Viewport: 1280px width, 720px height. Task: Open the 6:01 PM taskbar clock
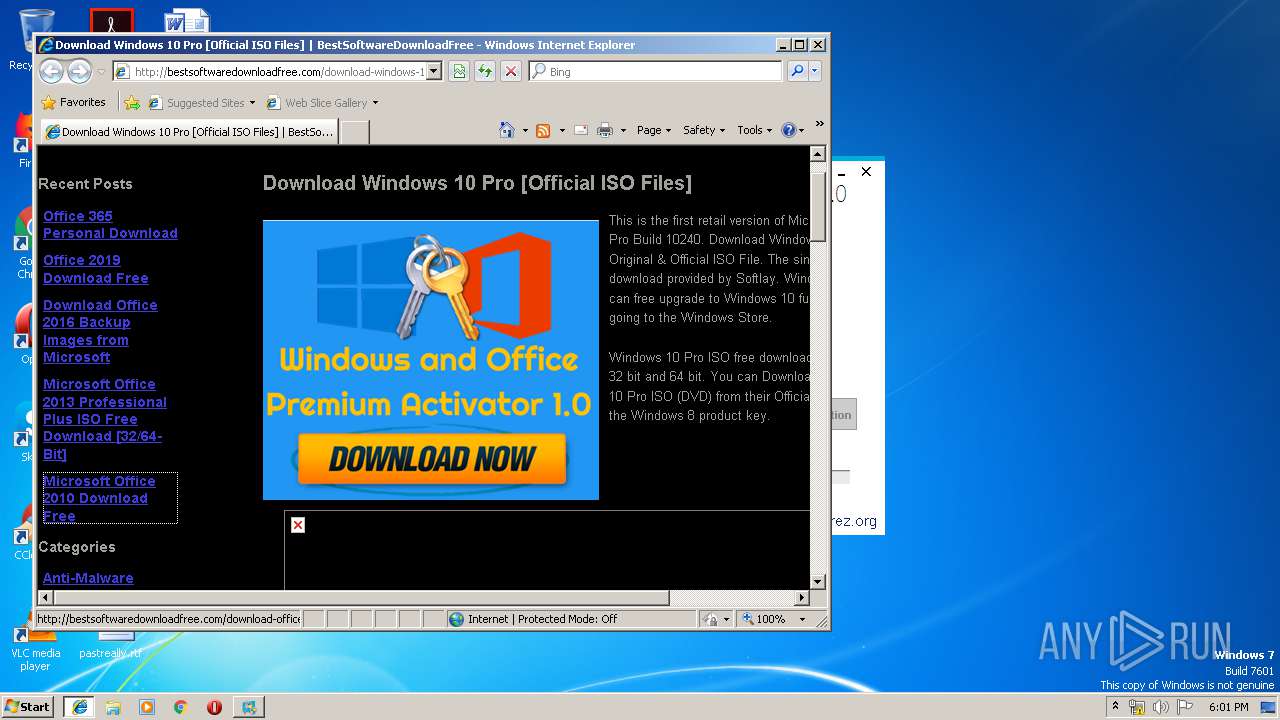coord(1229,707)
